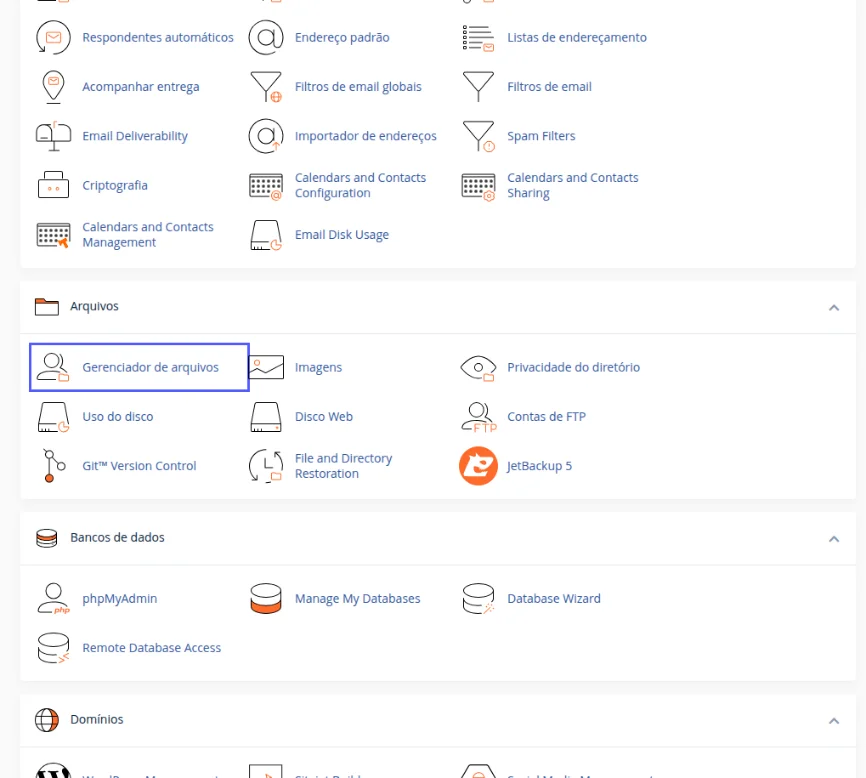This screenshot has width=866, height=778.
Task: Click the Respondentes automáticos icon
Action: click(x=53, y=38)
